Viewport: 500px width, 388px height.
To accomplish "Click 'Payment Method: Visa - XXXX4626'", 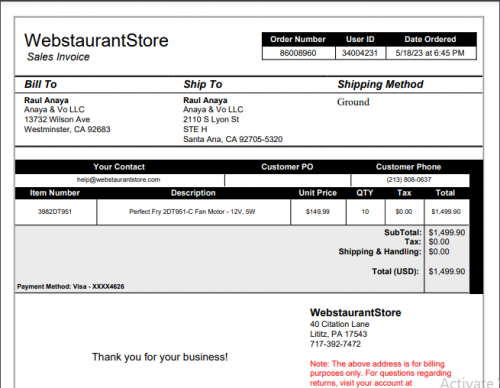I will point(71,286).
